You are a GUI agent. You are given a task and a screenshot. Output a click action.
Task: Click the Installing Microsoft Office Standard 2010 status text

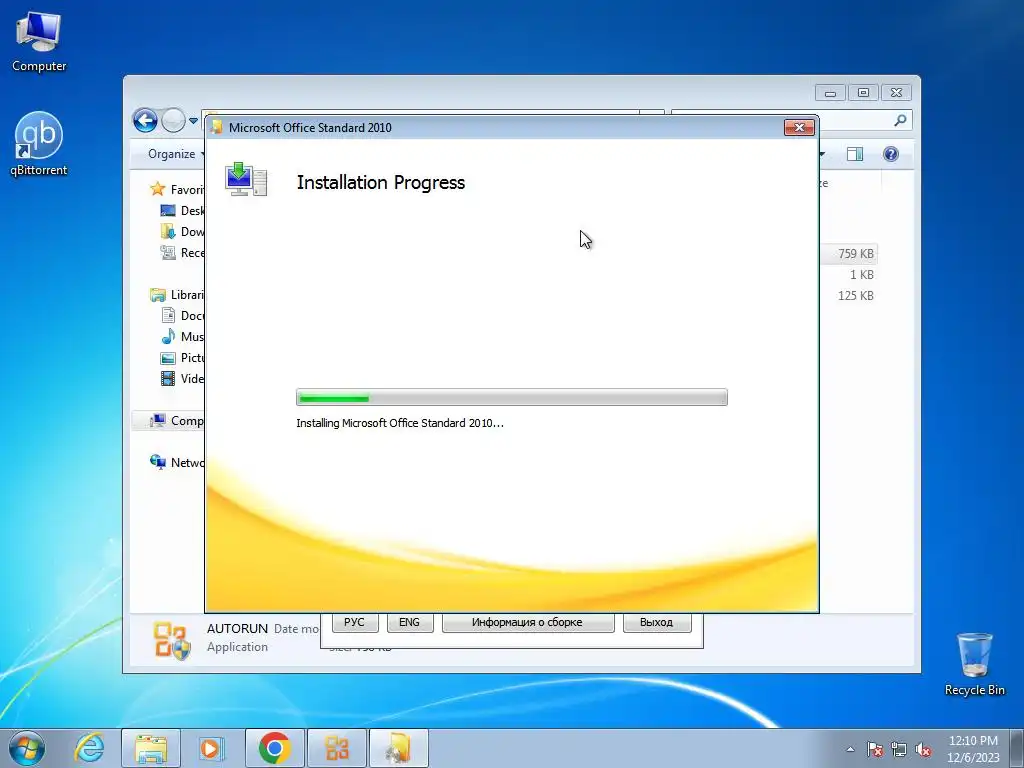tap(400, 423)
